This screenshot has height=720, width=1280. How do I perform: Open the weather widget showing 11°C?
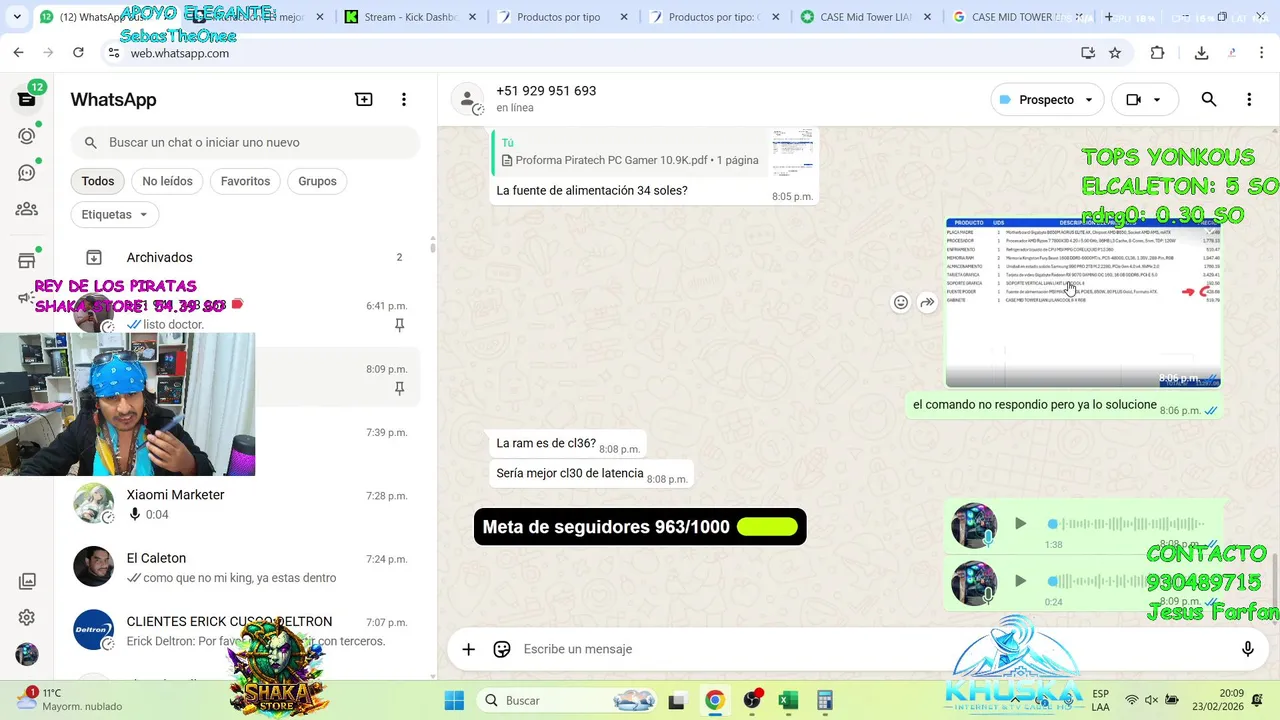(70, 699)
